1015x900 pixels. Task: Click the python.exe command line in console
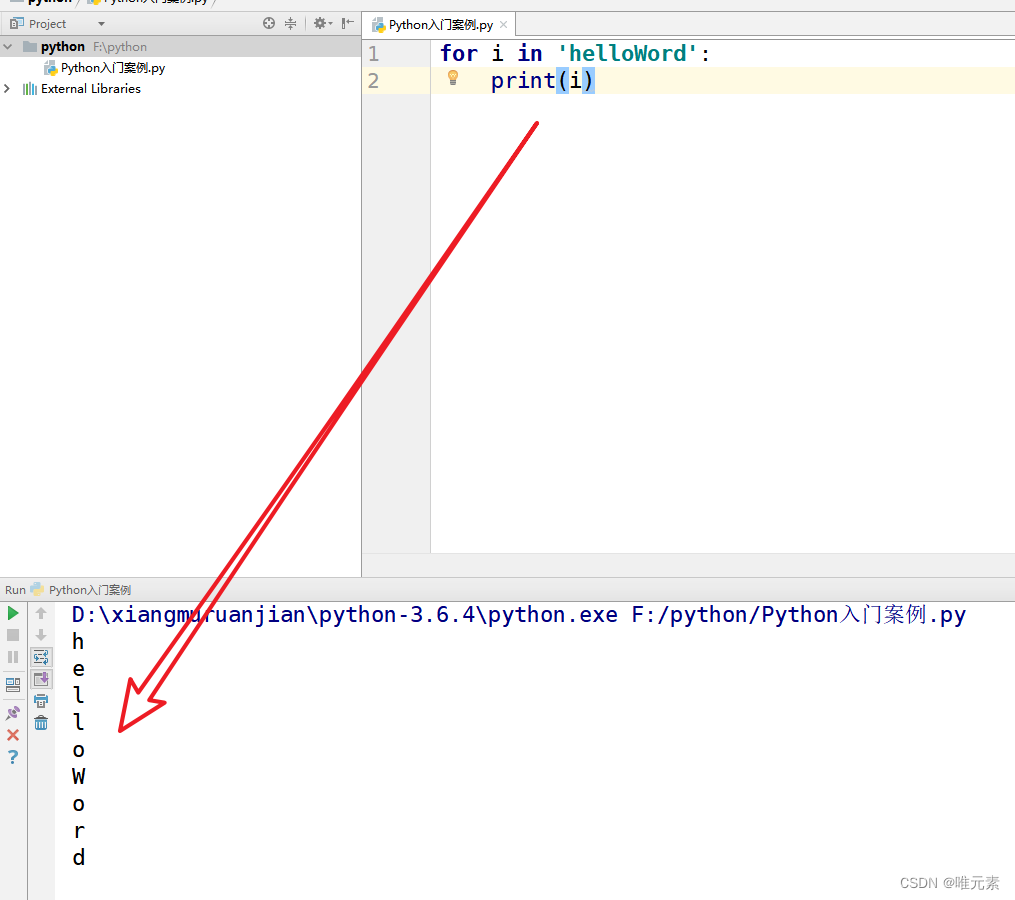tap(519, 614)
